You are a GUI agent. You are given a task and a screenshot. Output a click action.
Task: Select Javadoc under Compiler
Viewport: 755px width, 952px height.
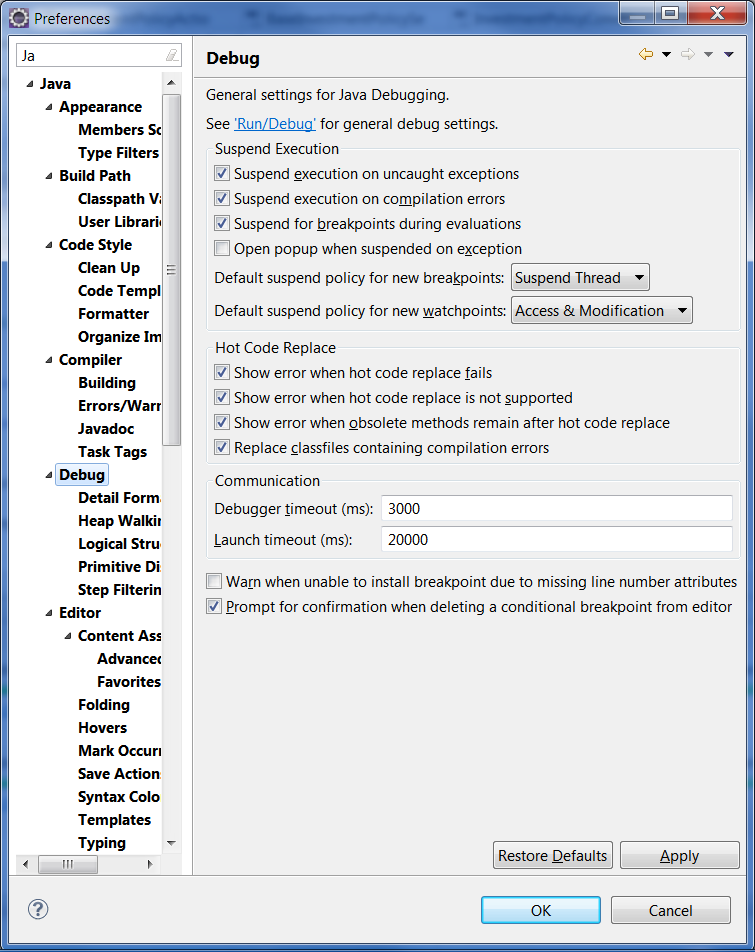click(106, 429)
